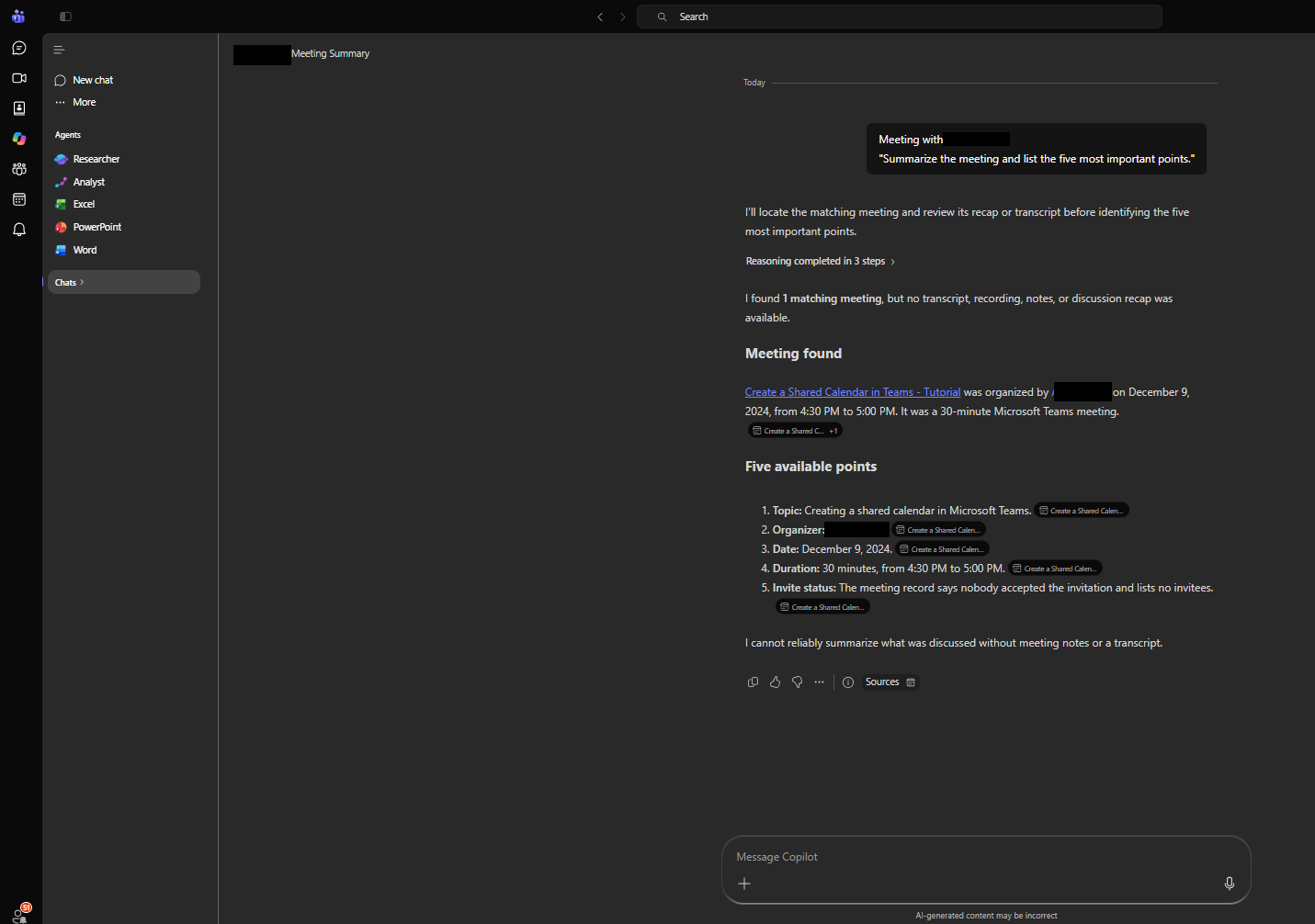The image size is (1315, 924).
Task: Open the Excel agent
Action: point(74,204)
